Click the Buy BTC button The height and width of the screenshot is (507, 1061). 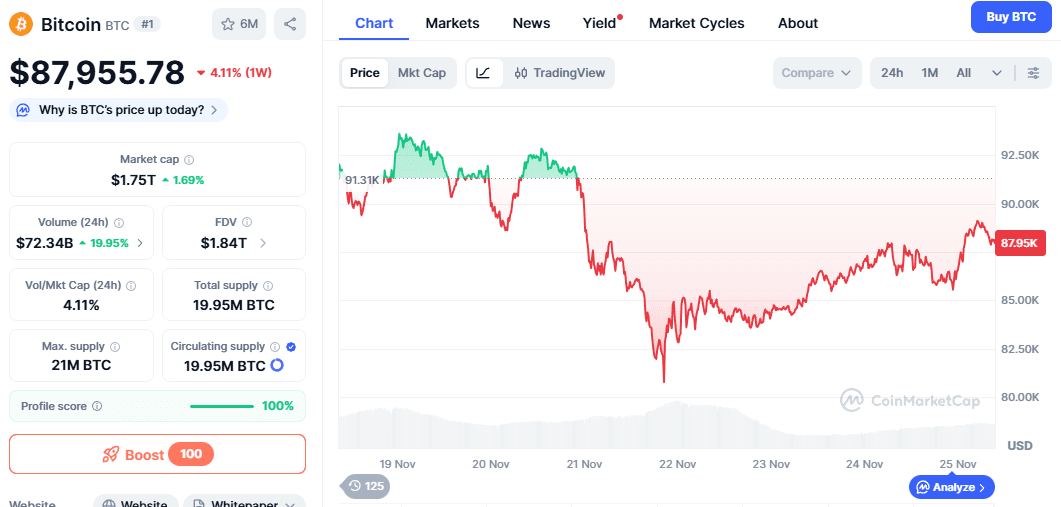(1011, 17)
